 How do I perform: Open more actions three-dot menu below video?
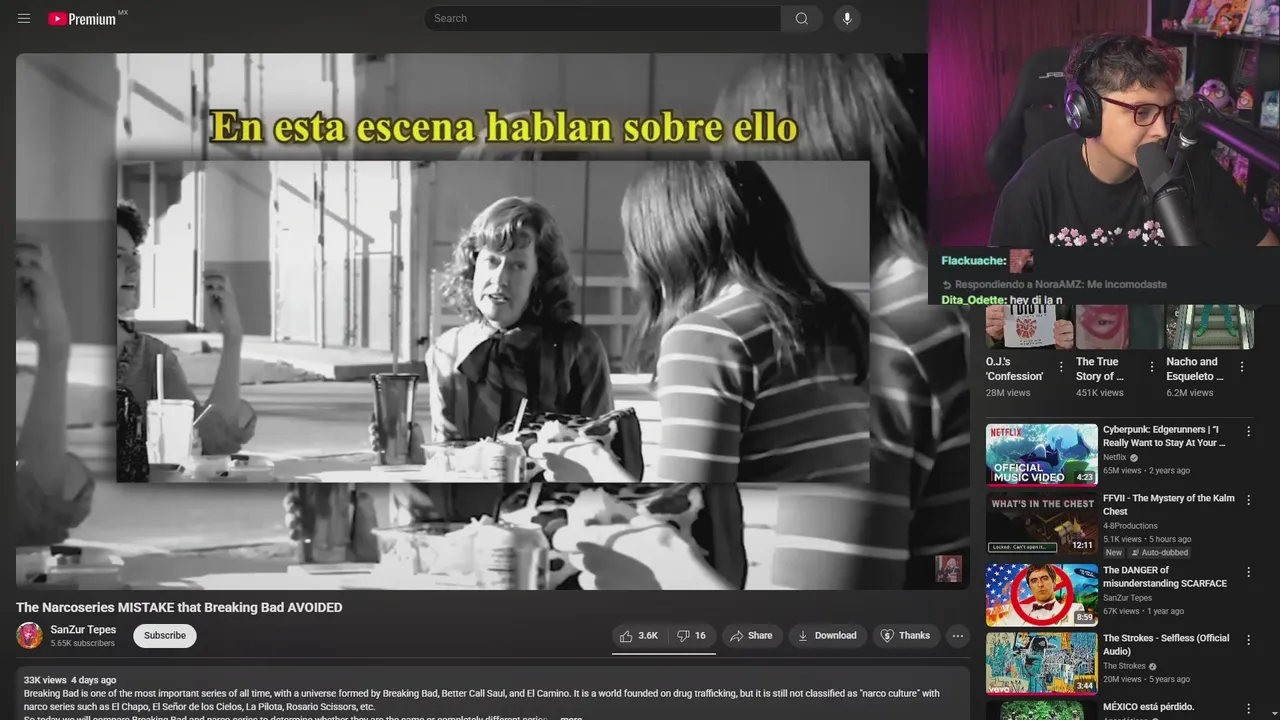click(x=957, y=636)
